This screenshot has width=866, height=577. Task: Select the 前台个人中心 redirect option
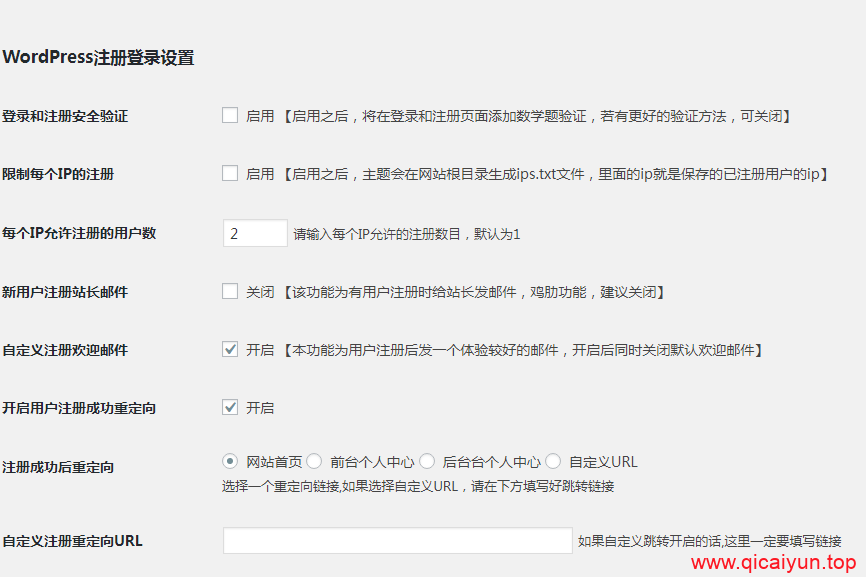[x=314, y=461]
